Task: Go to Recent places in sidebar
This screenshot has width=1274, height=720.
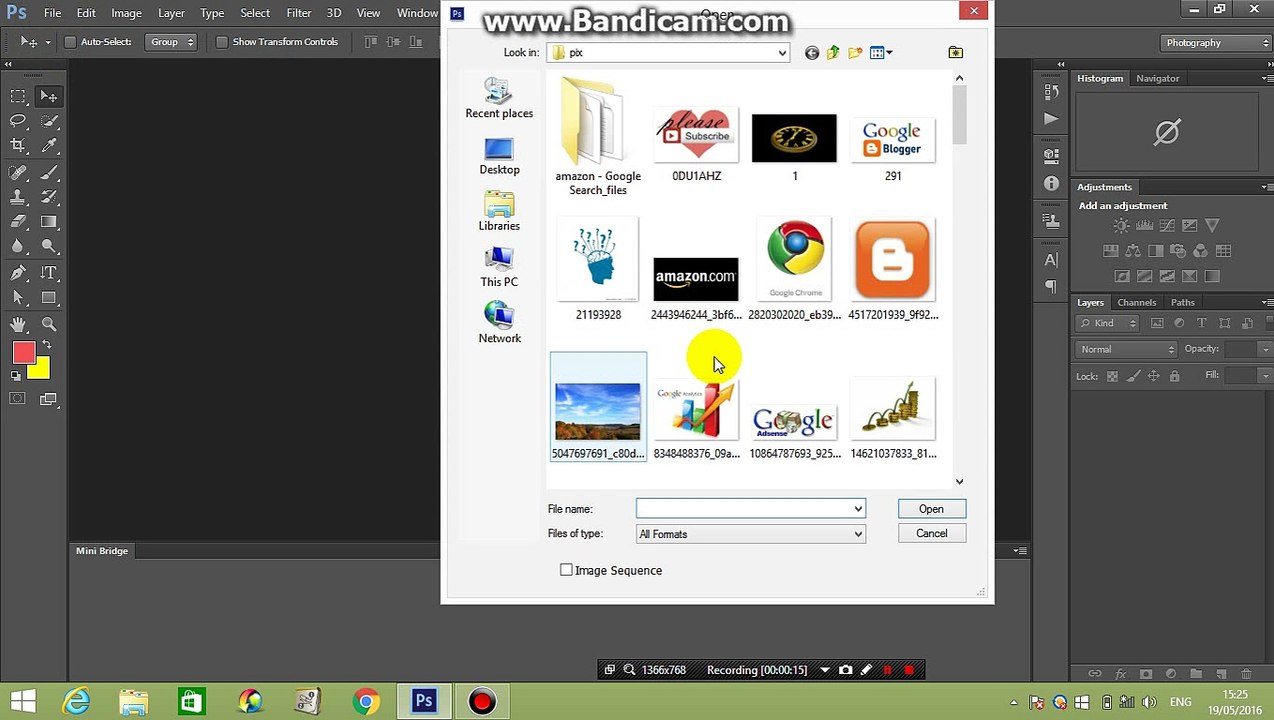Action: (499, 98)
